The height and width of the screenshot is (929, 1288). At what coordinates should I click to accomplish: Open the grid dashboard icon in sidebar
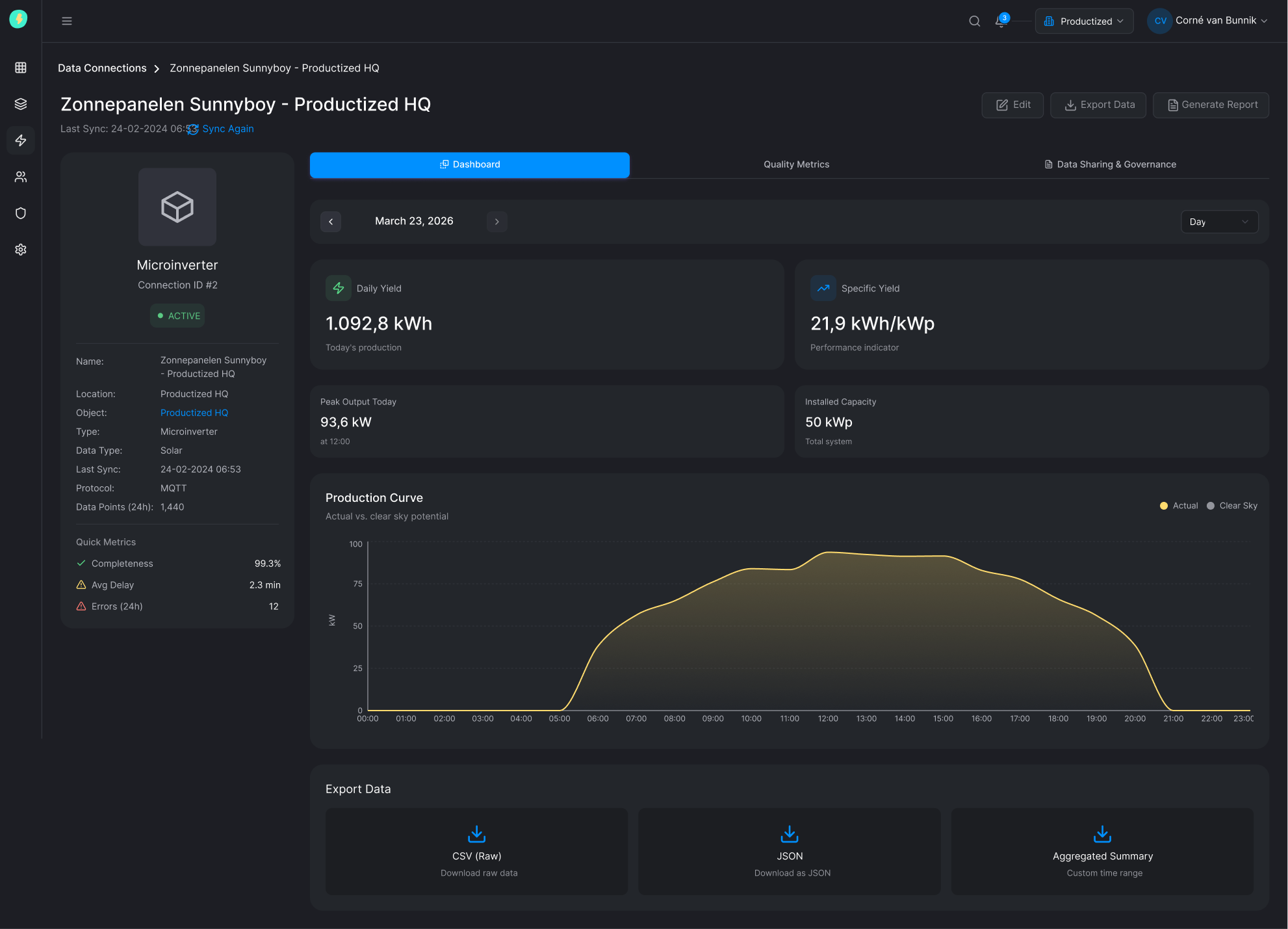click(x=20, y=67)
